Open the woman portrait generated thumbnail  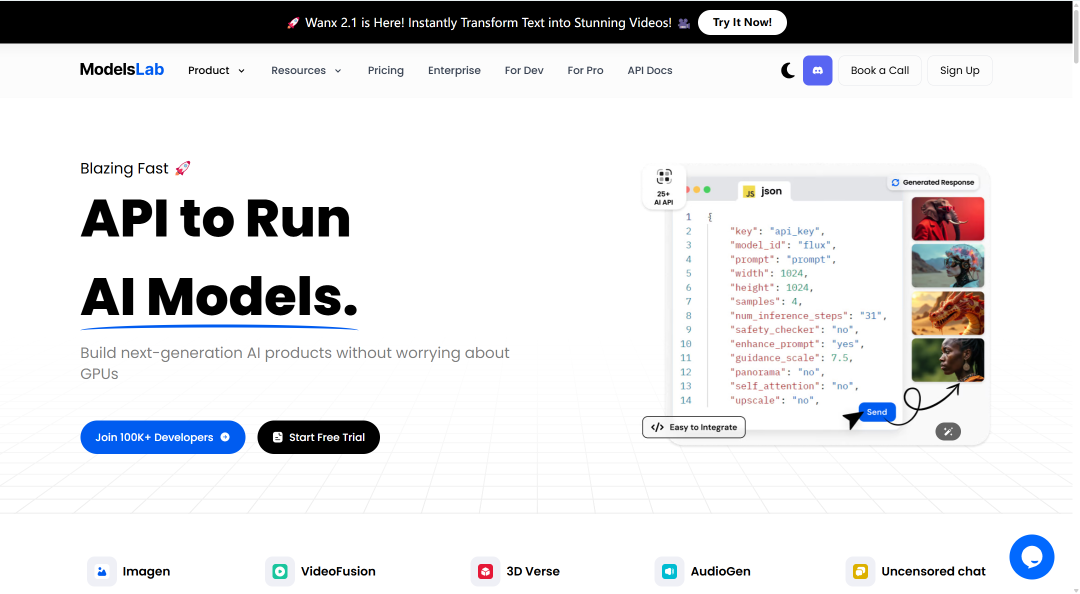(x=948, y=360)
